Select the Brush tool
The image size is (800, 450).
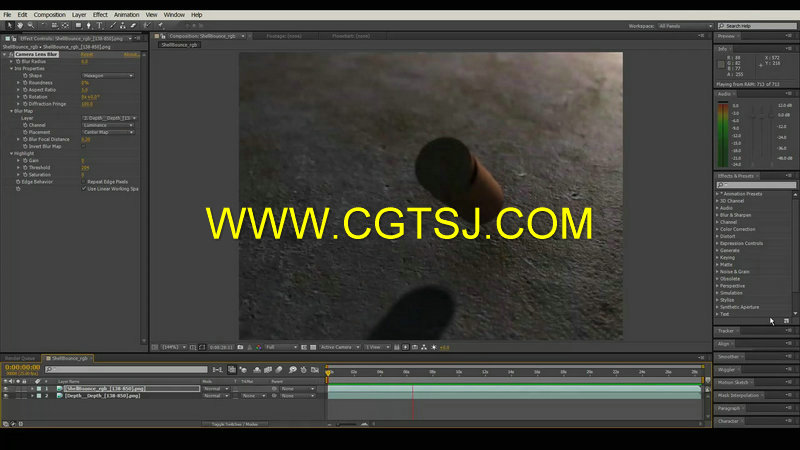pyautogui.click(x=112, y=25)
